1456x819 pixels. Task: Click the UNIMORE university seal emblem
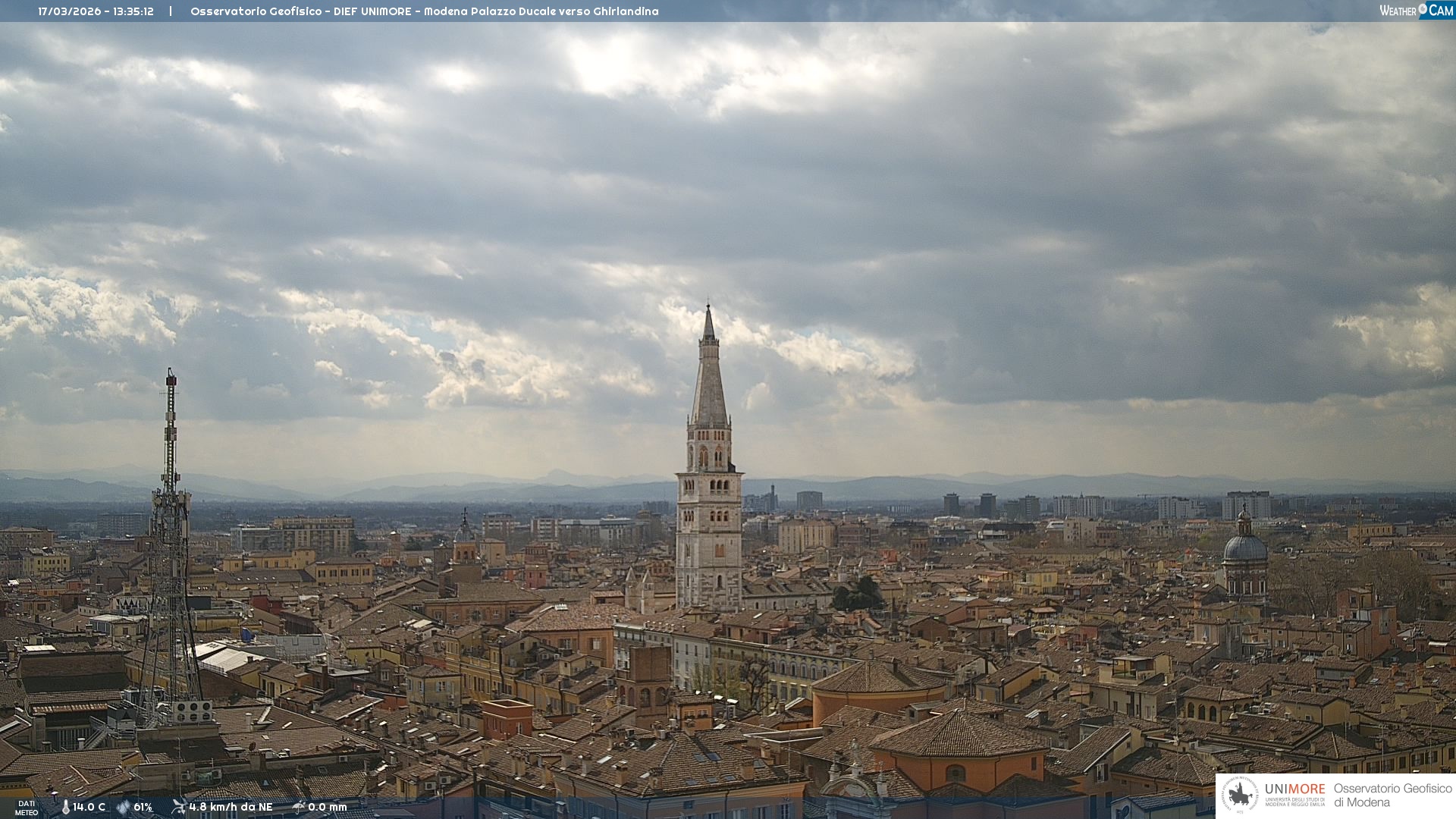[x=1241, y=795]
